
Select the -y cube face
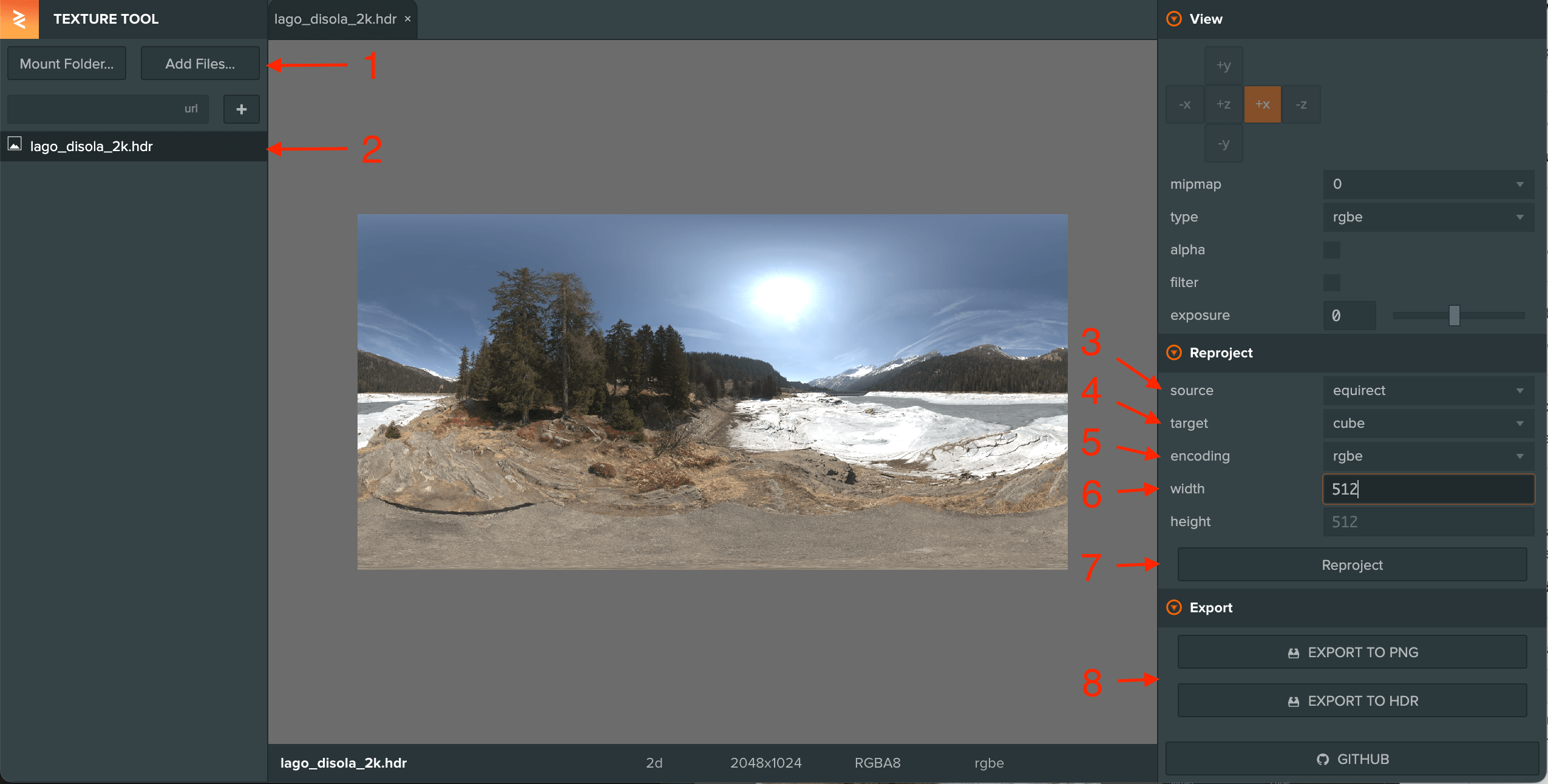tap(1223, 144)
